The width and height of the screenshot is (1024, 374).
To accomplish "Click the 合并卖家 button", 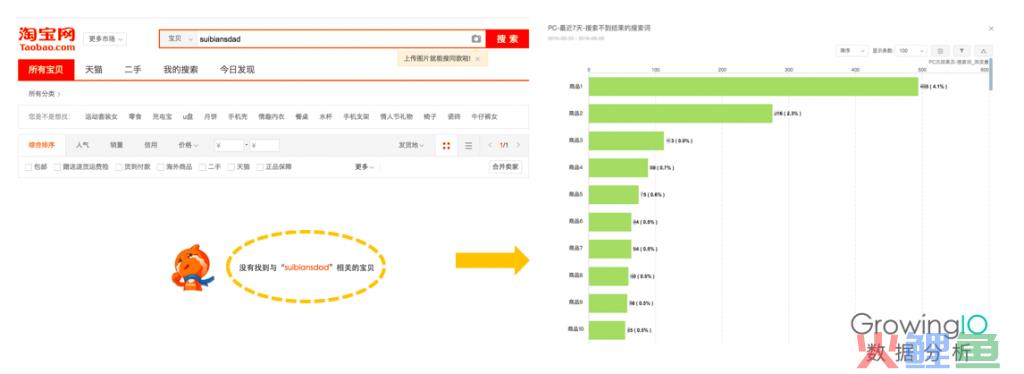I will click(x=505, y=167).
